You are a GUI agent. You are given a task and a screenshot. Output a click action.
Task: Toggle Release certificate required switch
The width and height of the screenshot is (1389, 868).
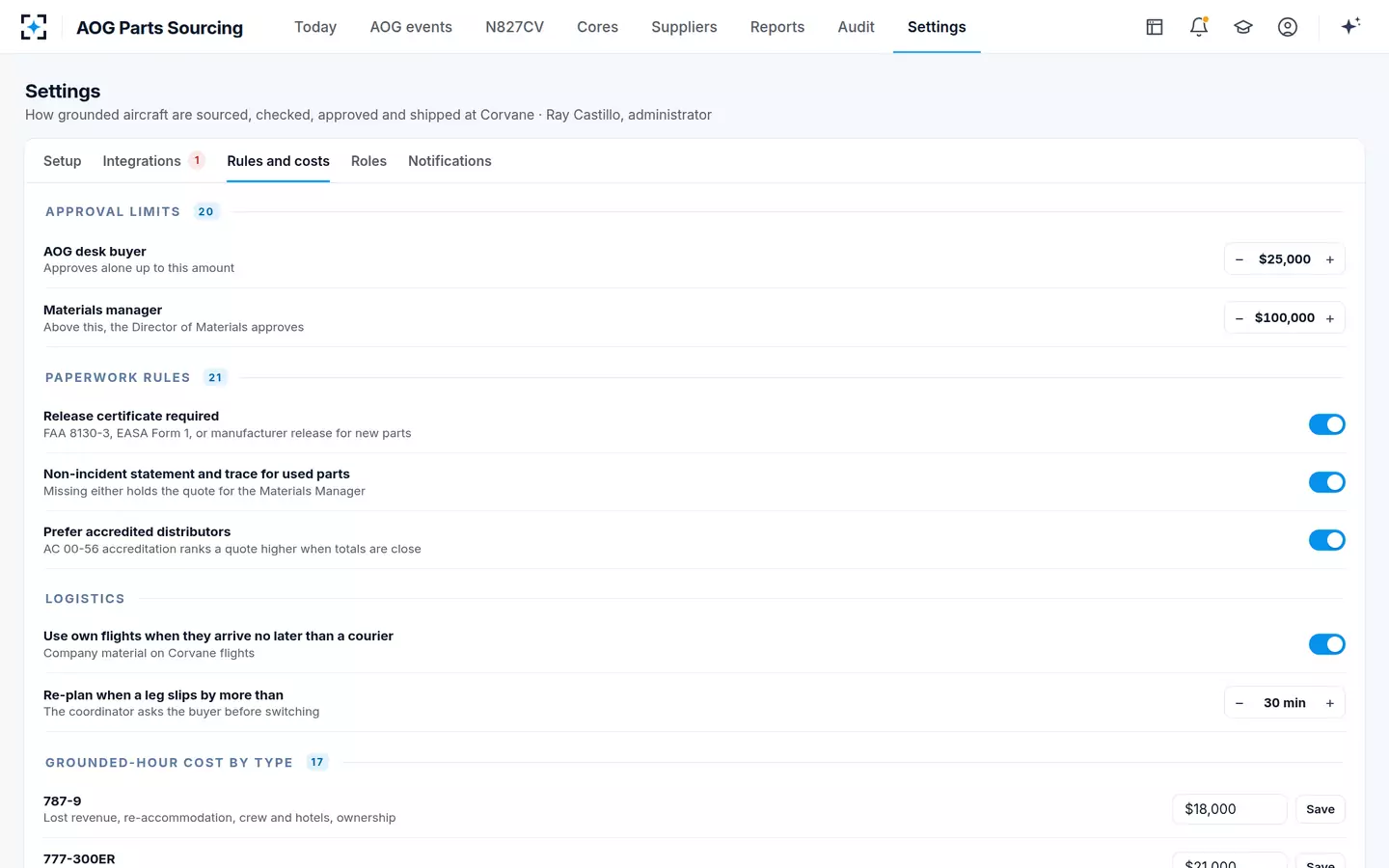pyautogui.click(x=1327, y=424)
